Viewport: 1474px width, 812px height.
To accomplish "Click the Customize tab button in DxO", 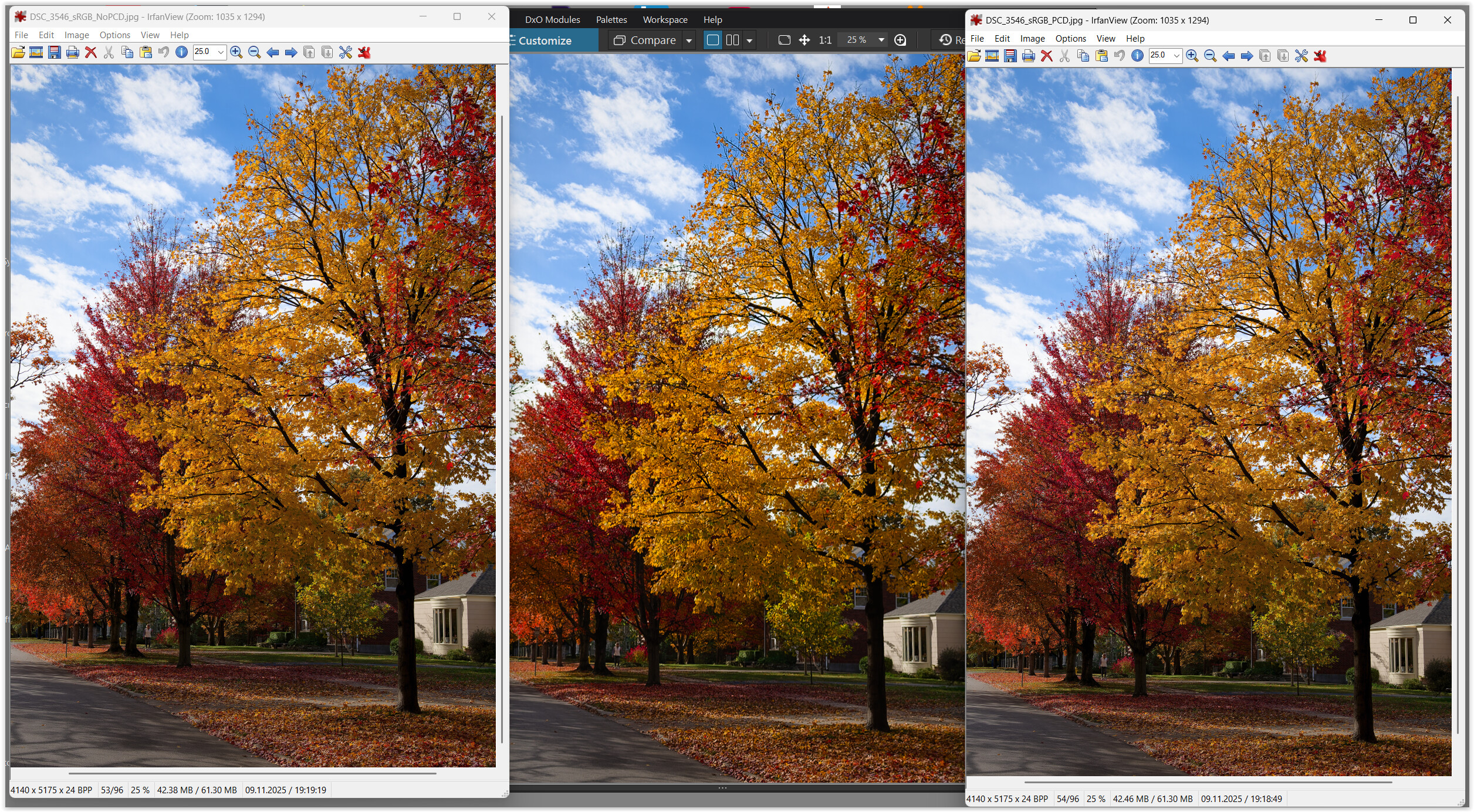I will click(545, 41).
